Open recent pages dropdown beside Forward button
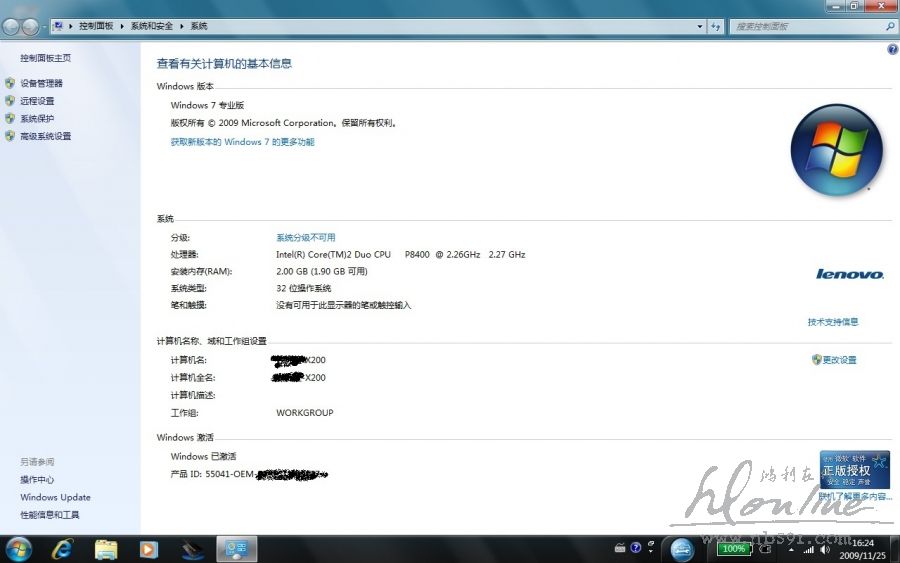Screen dimensions: 900x563 tap(44, 26)
